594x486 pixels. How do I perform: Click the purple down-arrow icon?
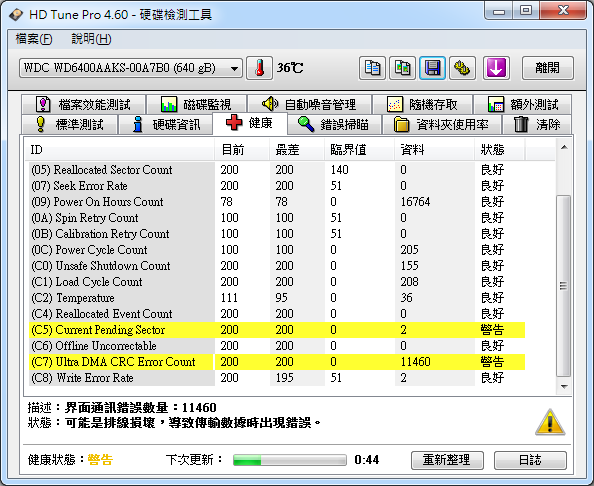496,68
